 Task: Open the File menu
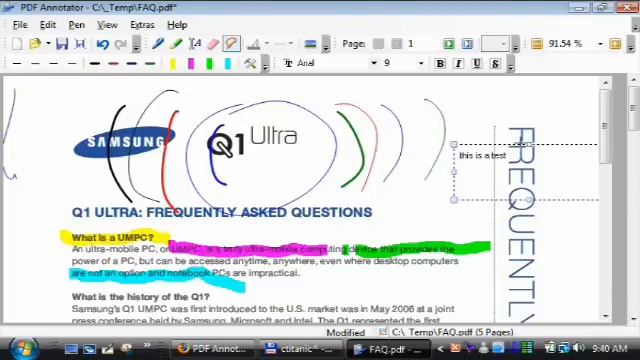(20, 25)
